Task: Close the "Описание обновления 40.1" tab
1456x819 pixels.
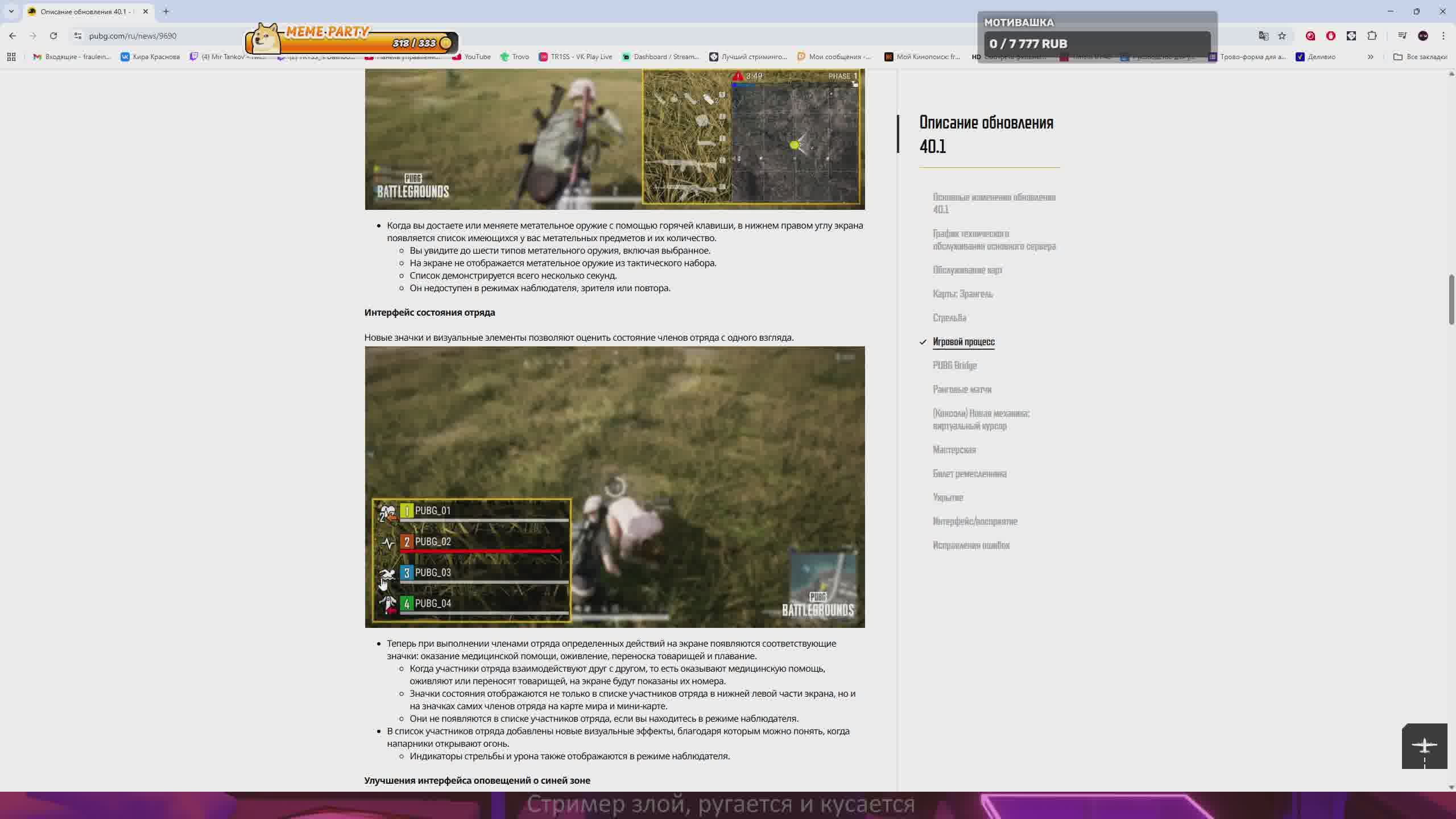Action: 146,11
